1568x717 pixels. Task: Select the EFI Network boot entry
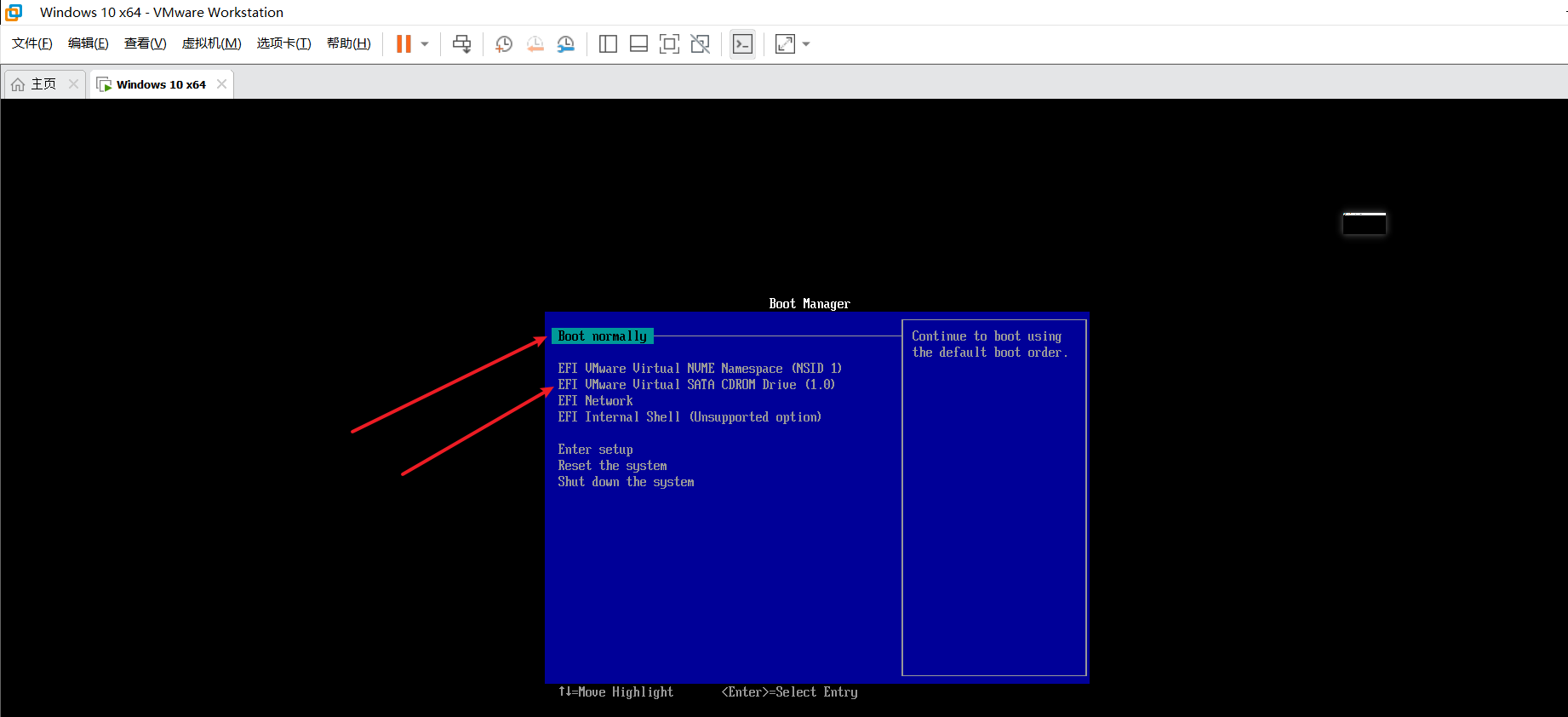tap(595, 401)
